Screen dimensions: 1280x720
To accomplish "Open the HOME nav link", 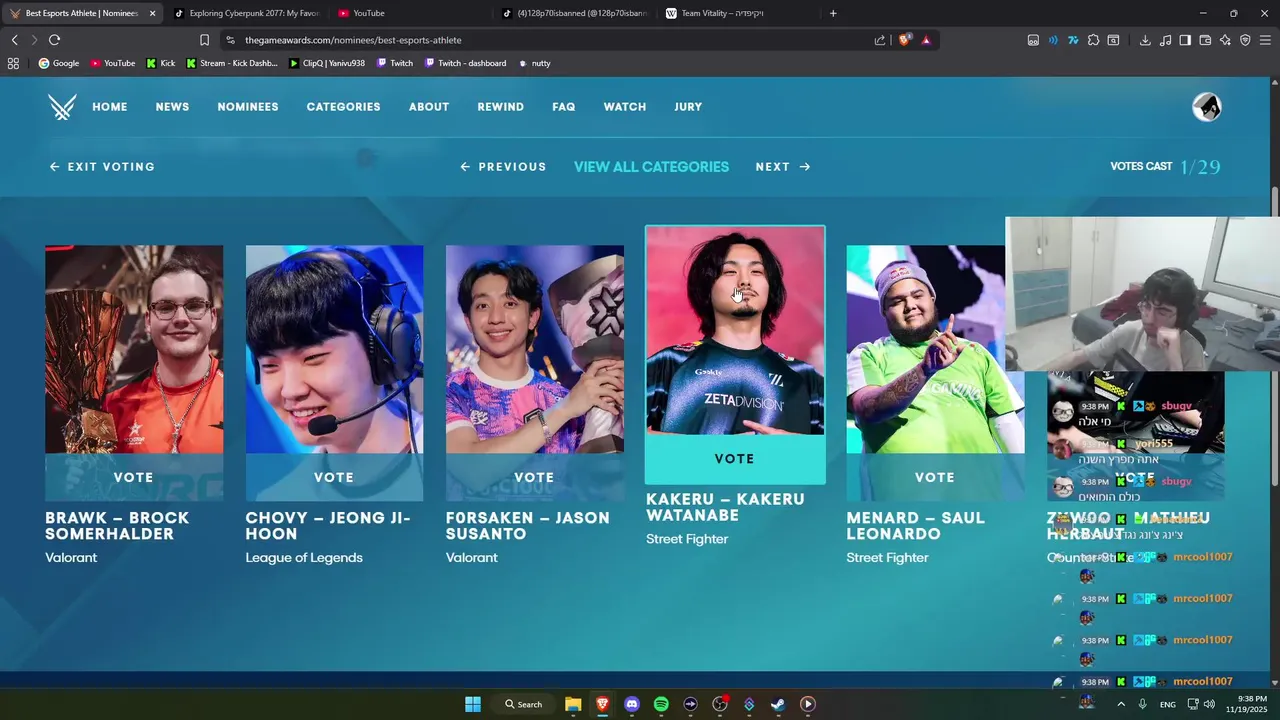I will pyautogui.click(x=110, y=107).
